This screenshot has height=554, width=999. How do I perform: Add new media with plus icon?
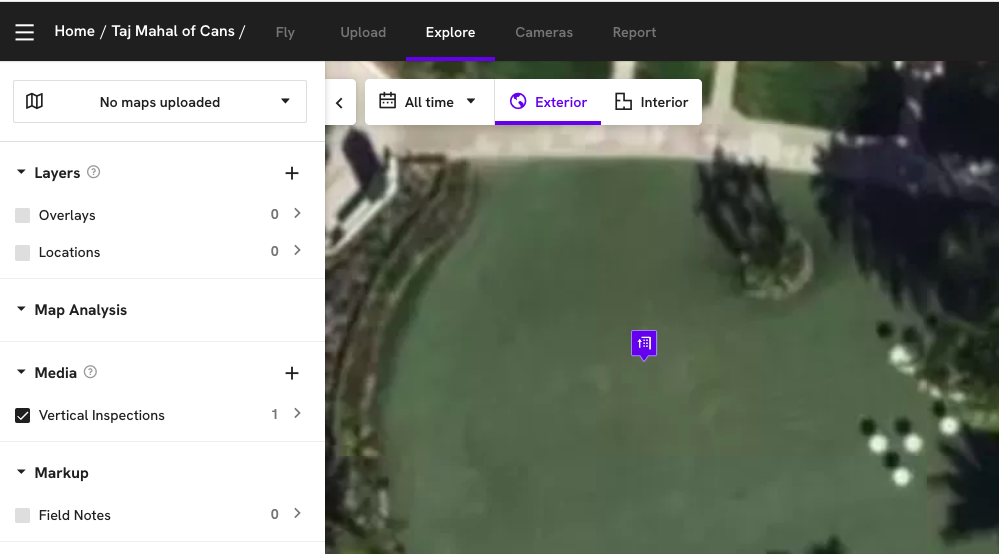coord(292,373)
